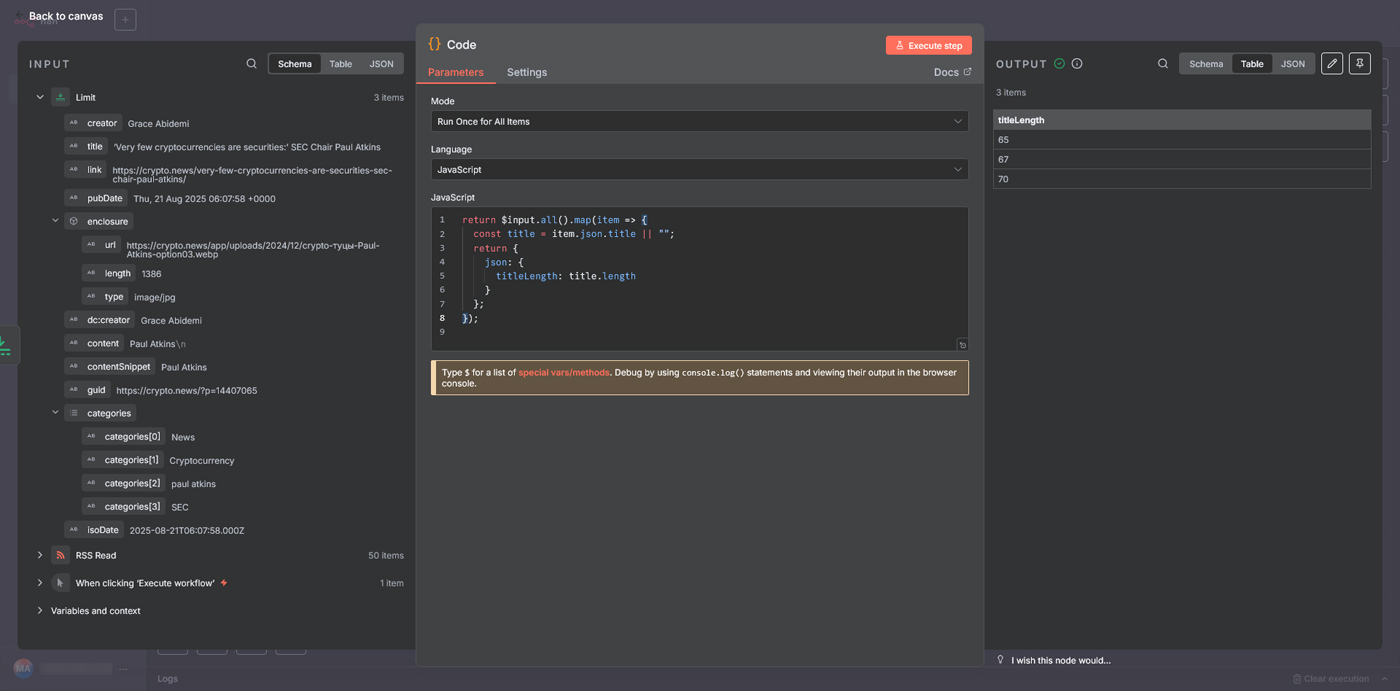The width and height of the screenshot is (1400, 691).
Task: Open the Docs link
Action: [x=951, y=72]
